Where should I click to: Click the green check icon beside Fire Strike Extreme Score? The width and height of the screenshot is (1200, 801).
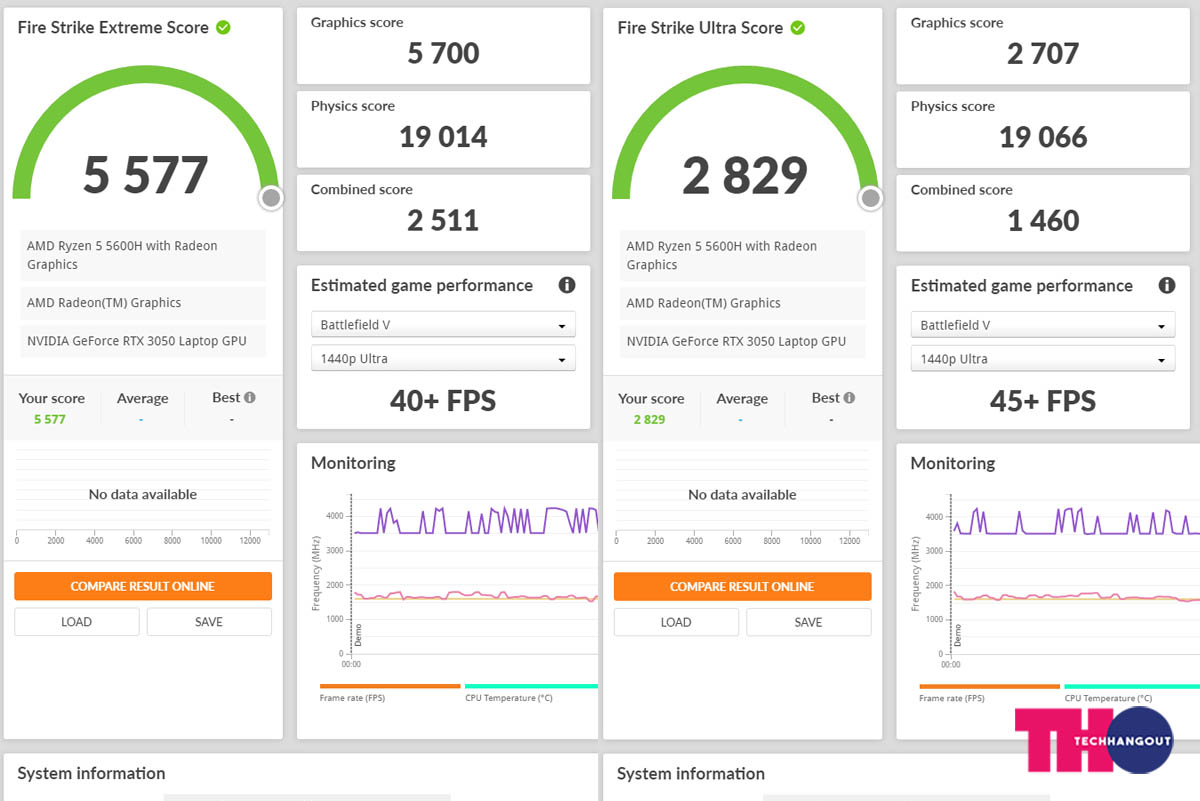coord(223,28)
